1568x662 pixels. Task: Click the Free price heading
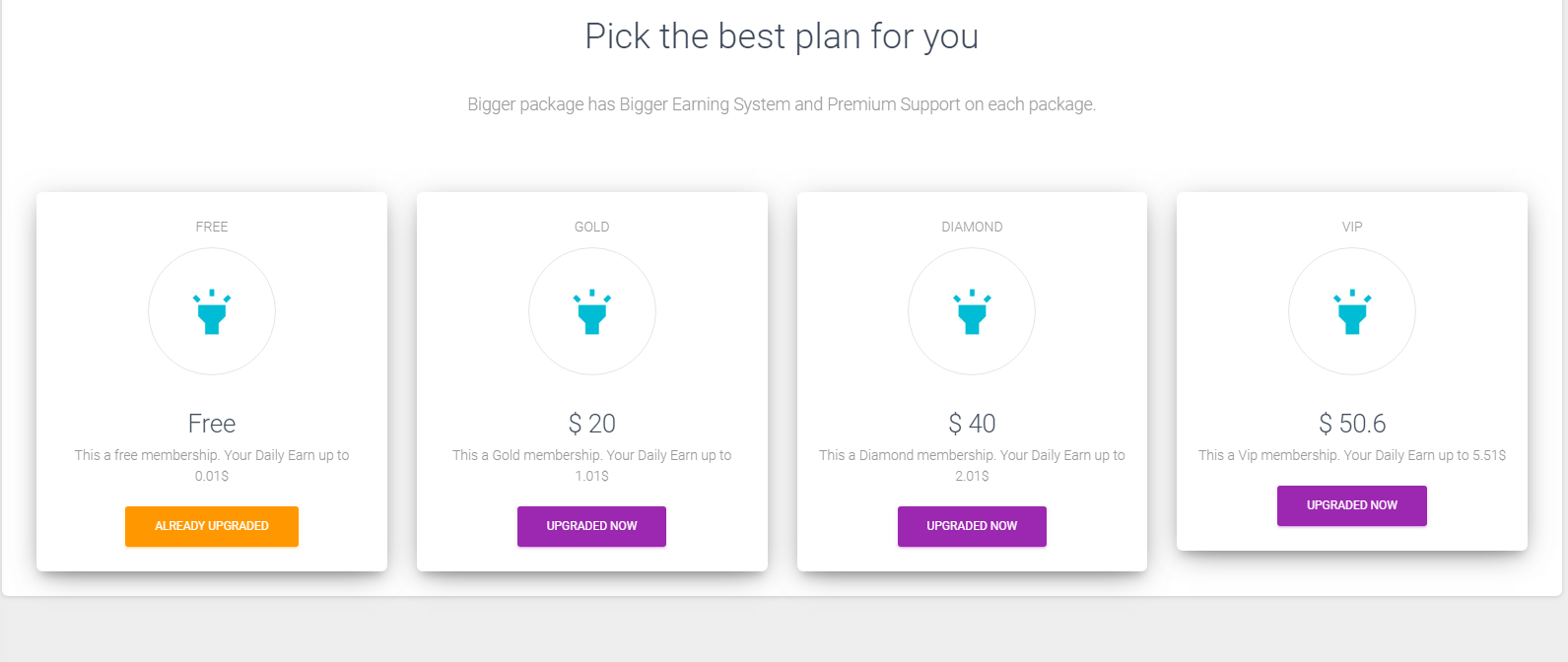212,424
